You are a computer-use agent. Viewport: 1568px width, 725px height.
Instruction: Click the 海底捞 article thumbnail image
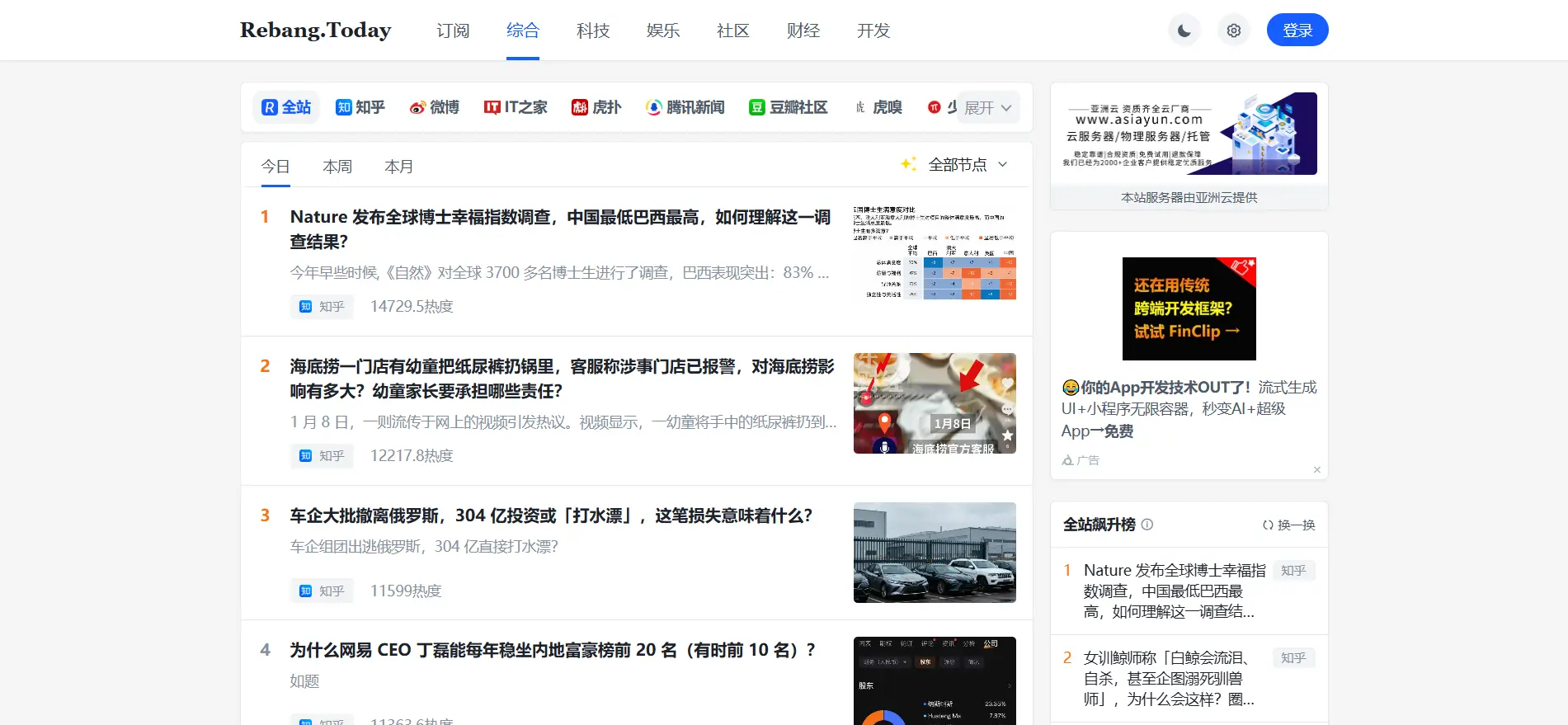point(935,403)
